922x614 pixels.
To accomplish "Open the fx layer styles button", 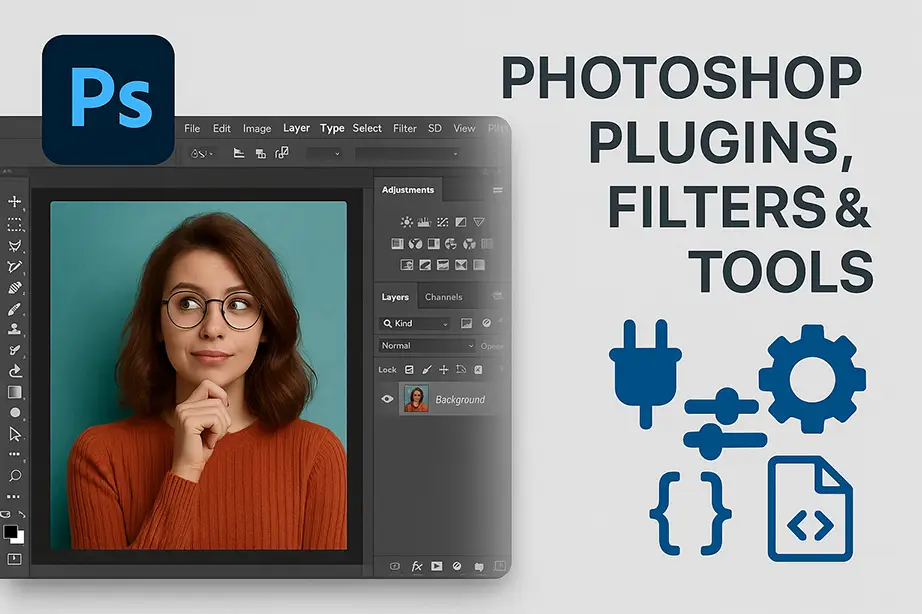I will click(x=417, y=566).
